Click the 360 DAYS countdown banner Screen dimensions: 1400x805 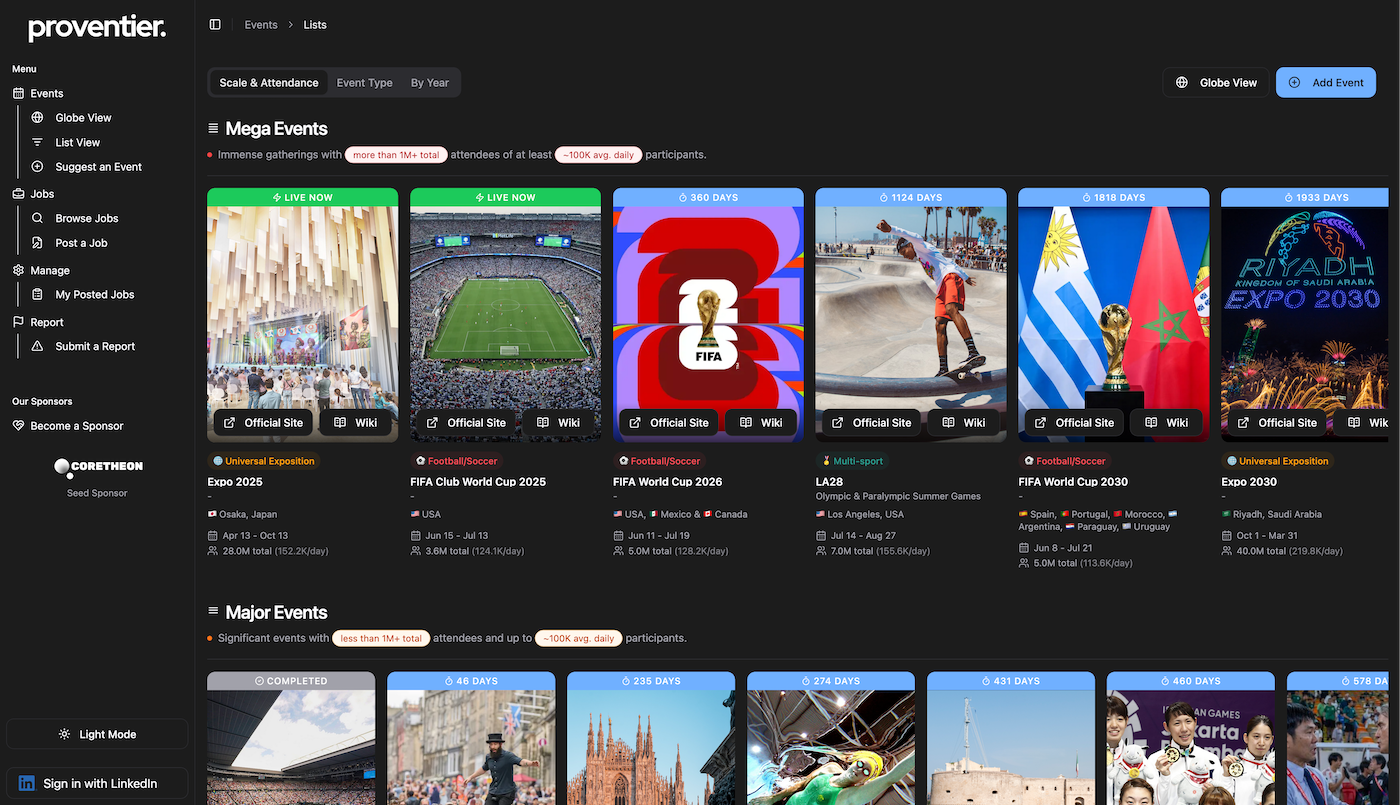click(x=708, y=197)
